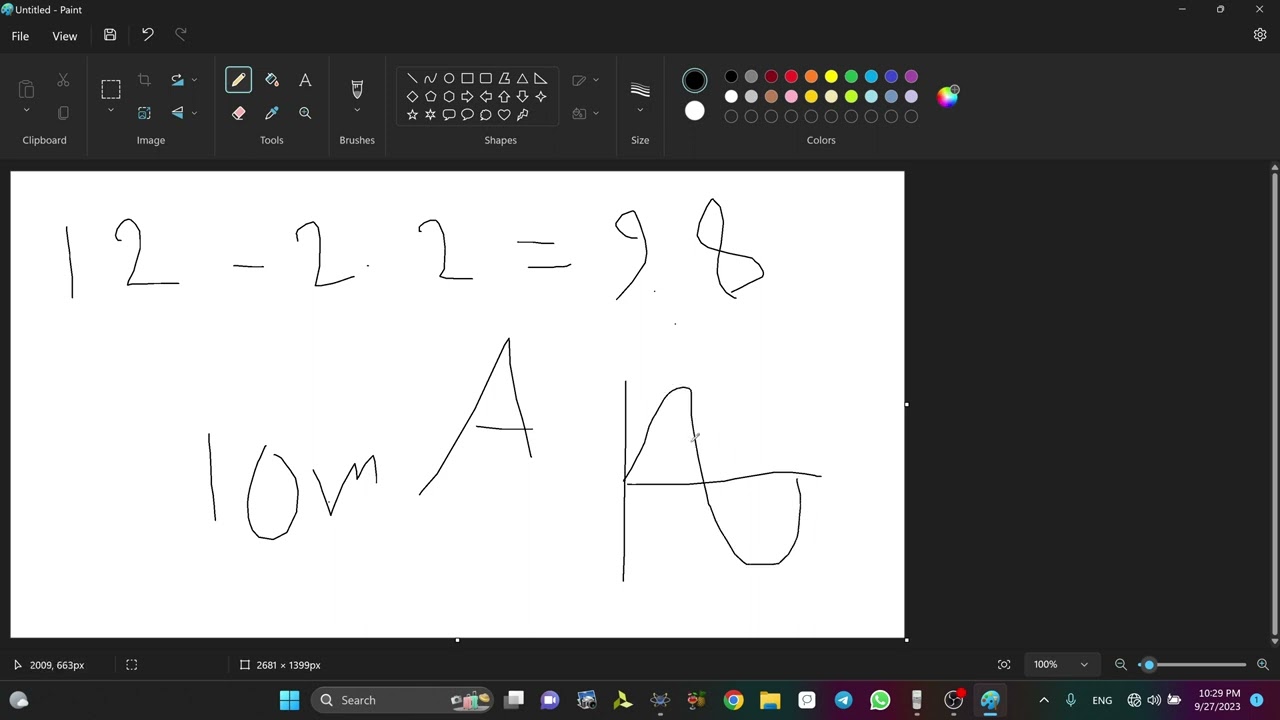Click the Size line-thickness icon
The height and width of the screenshot is (720, 1280).
[640, 90]
